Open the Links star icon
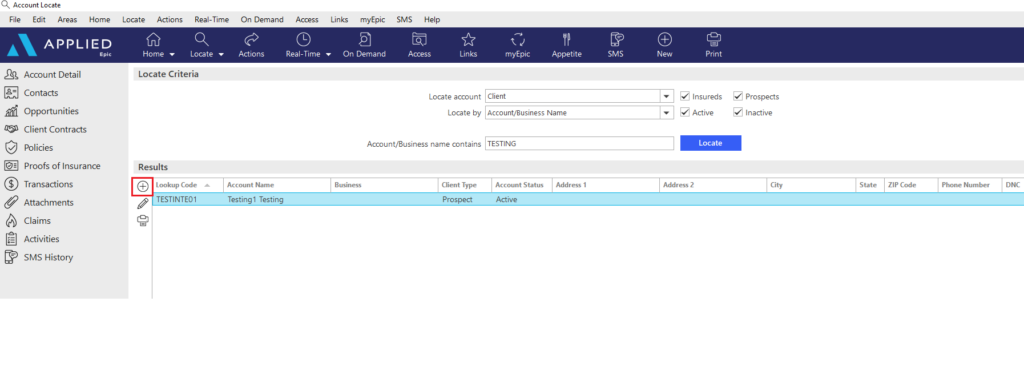Image resolution: width=1024 pixels, height=370 pixels. point(468,39)
